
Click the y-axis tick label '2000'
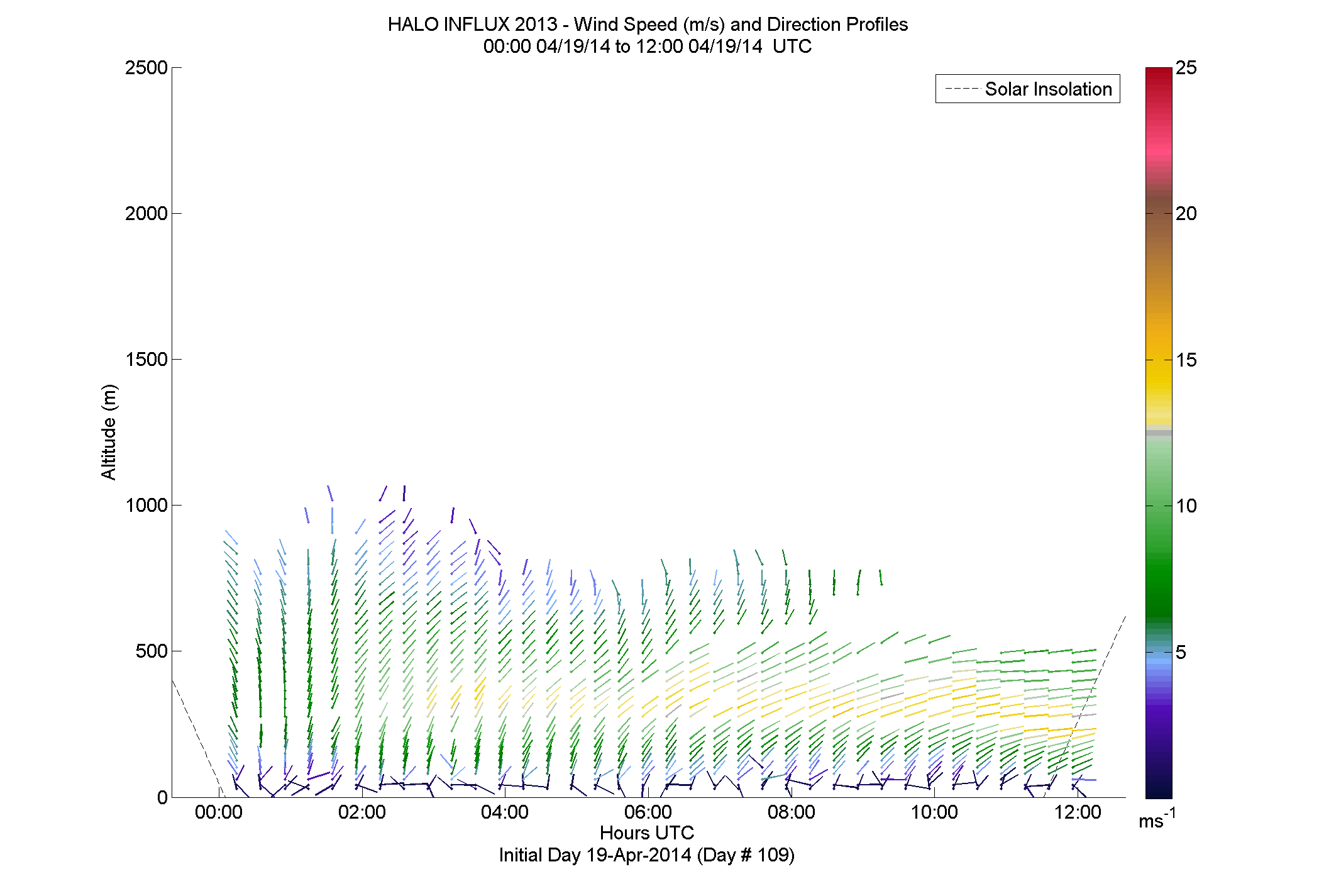146,214
